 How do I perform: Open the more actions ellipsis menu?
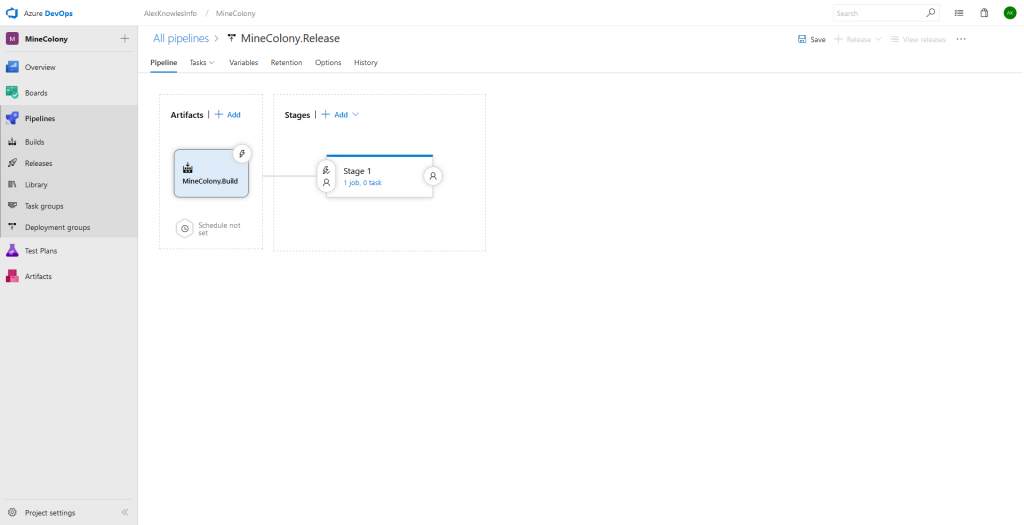(961, 39)
